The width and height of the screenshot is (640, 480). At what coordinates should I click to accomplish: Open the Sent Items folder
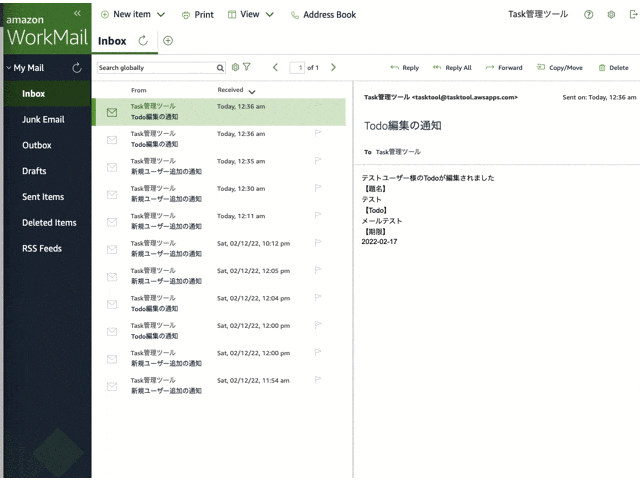[x=47, y=197]
